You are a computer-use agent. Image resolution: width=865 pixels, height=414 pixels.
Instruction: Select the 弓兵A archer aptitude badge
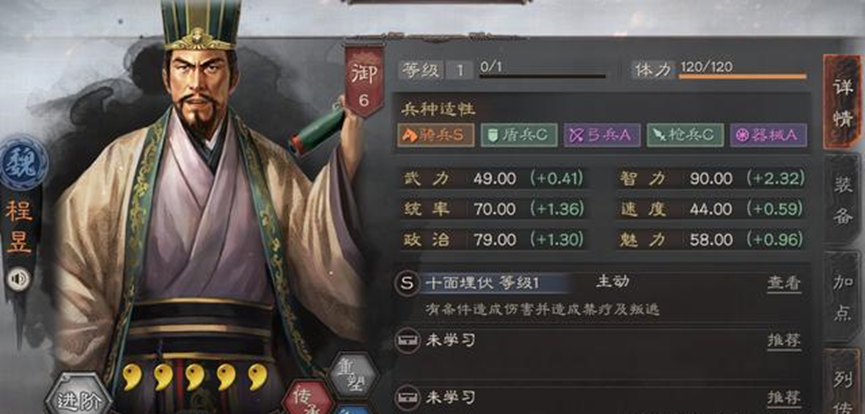(602, 135)
